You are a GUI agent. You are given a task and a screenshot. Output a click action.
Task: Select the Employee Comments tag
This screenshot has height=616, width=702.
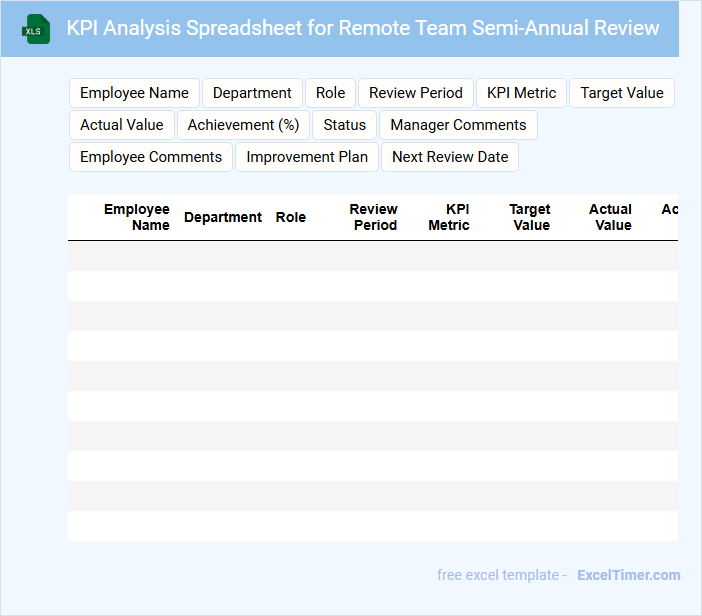pyautogui.click(x=151, y=157)
